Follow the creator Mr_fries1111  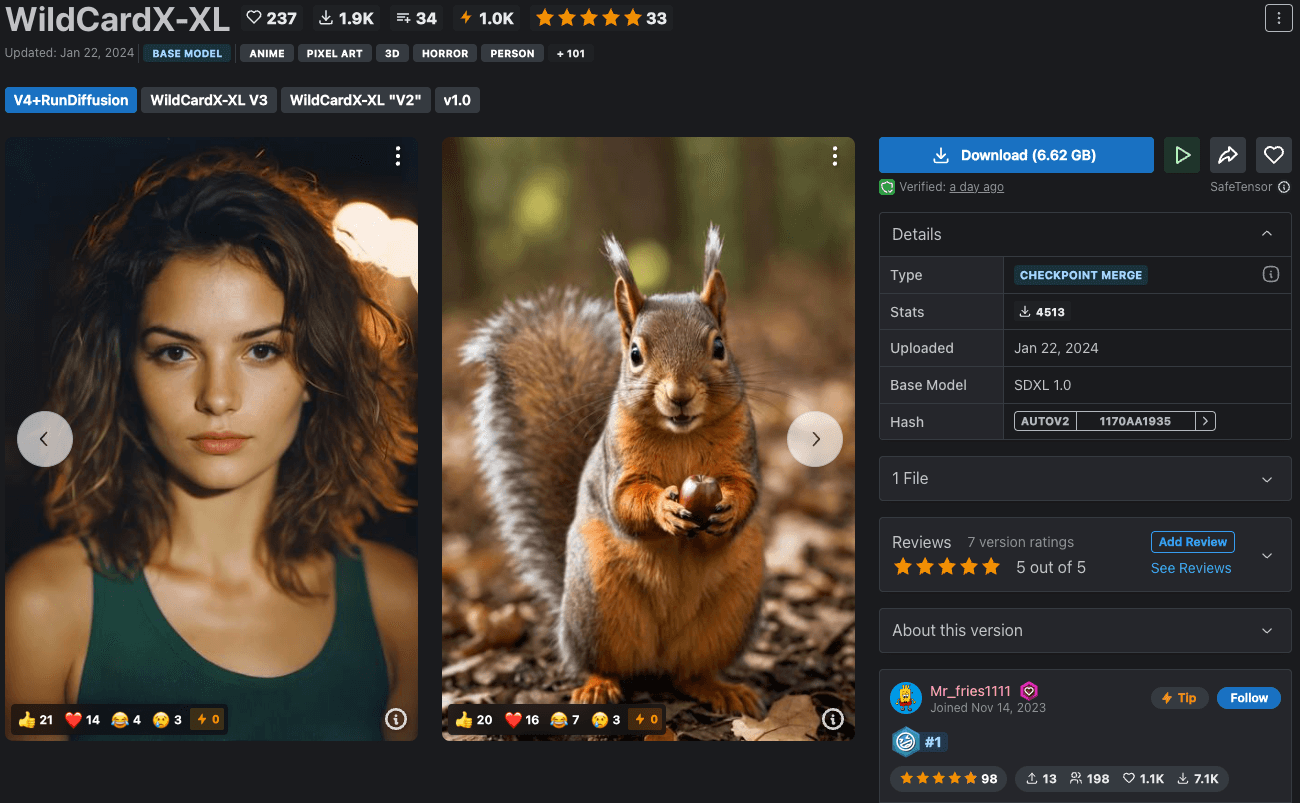(x=1249, y=698)
